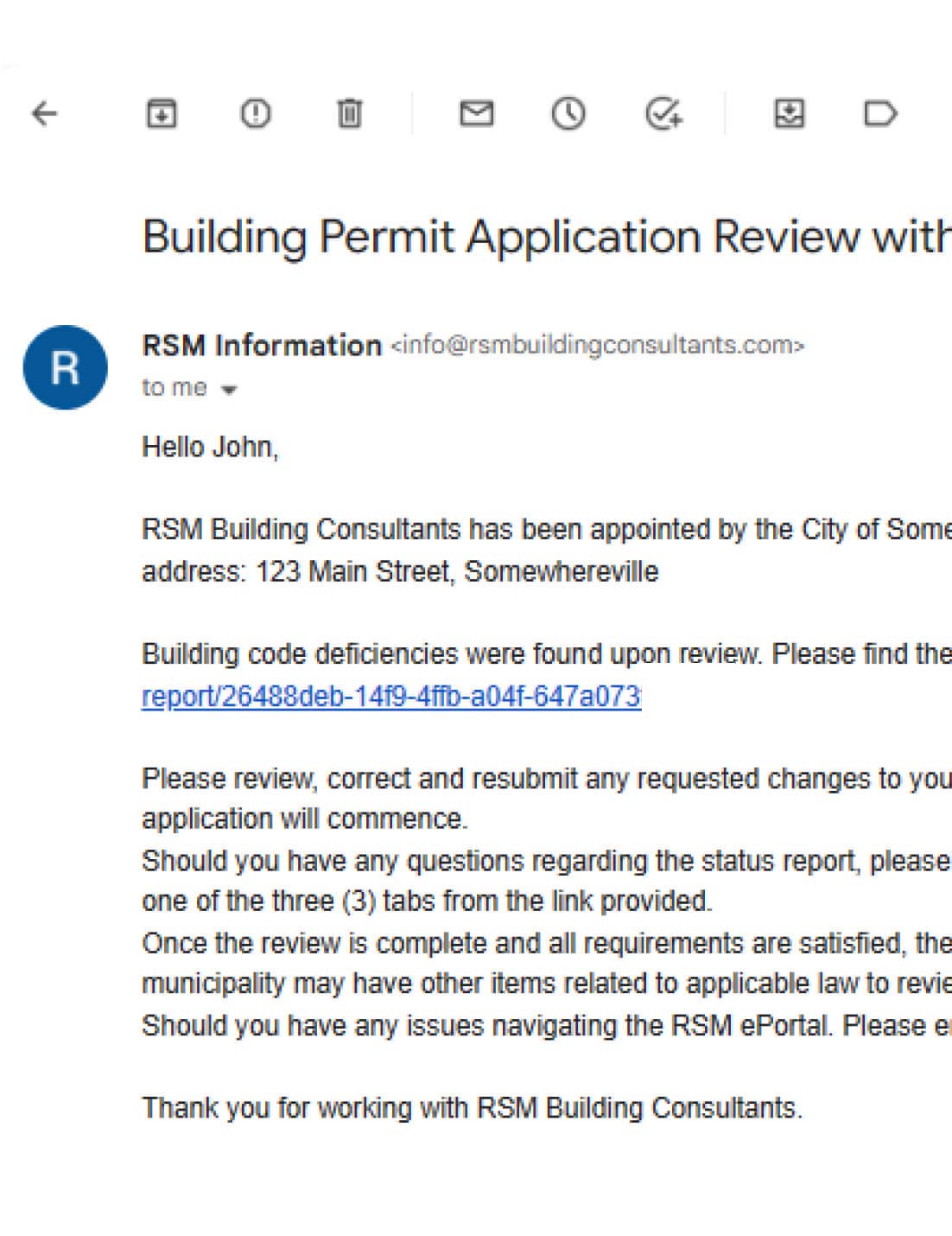Click the report URL ending in 647a073

(389, 694)
